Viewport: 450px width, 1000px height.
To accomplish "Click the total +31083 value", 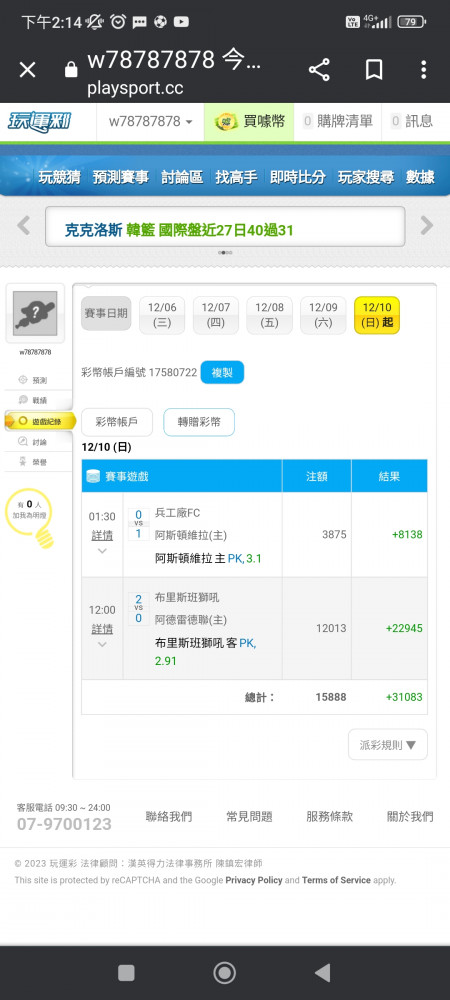I will click(404, 697).
